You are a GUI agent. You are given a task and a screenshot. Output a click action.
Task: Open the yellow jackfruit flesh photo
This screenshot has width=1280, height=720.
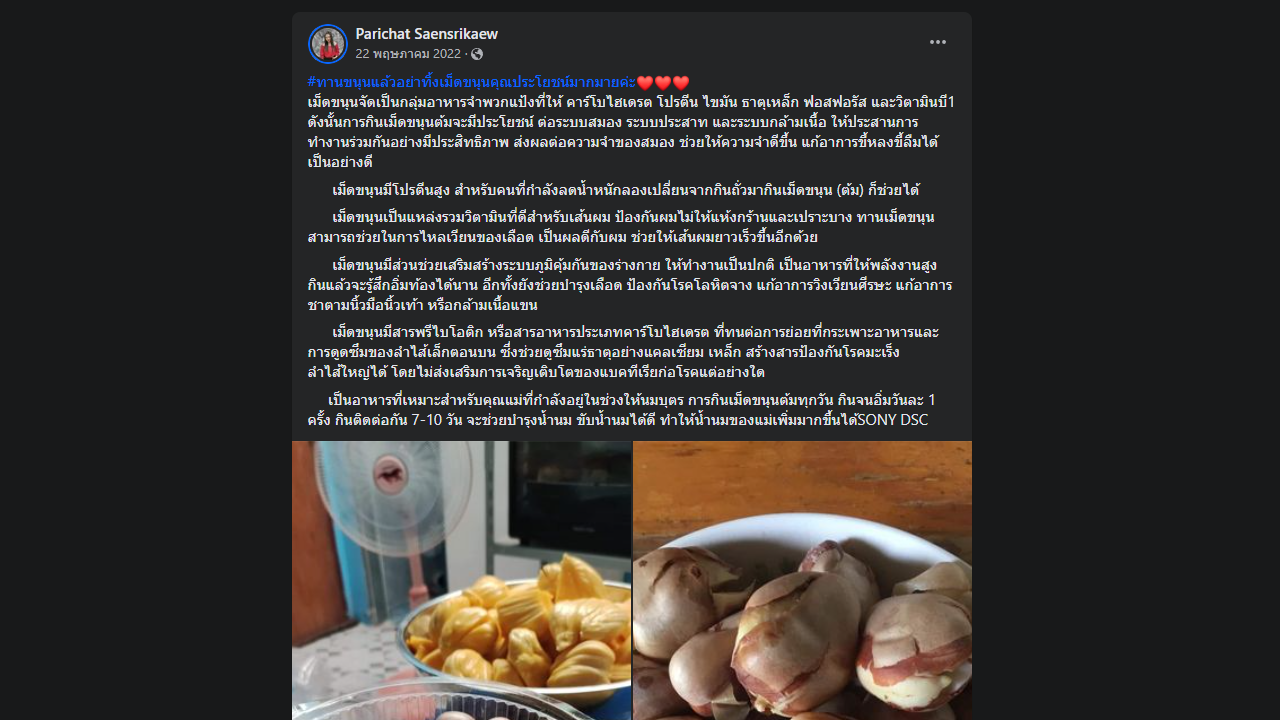(x=462, y=580)
